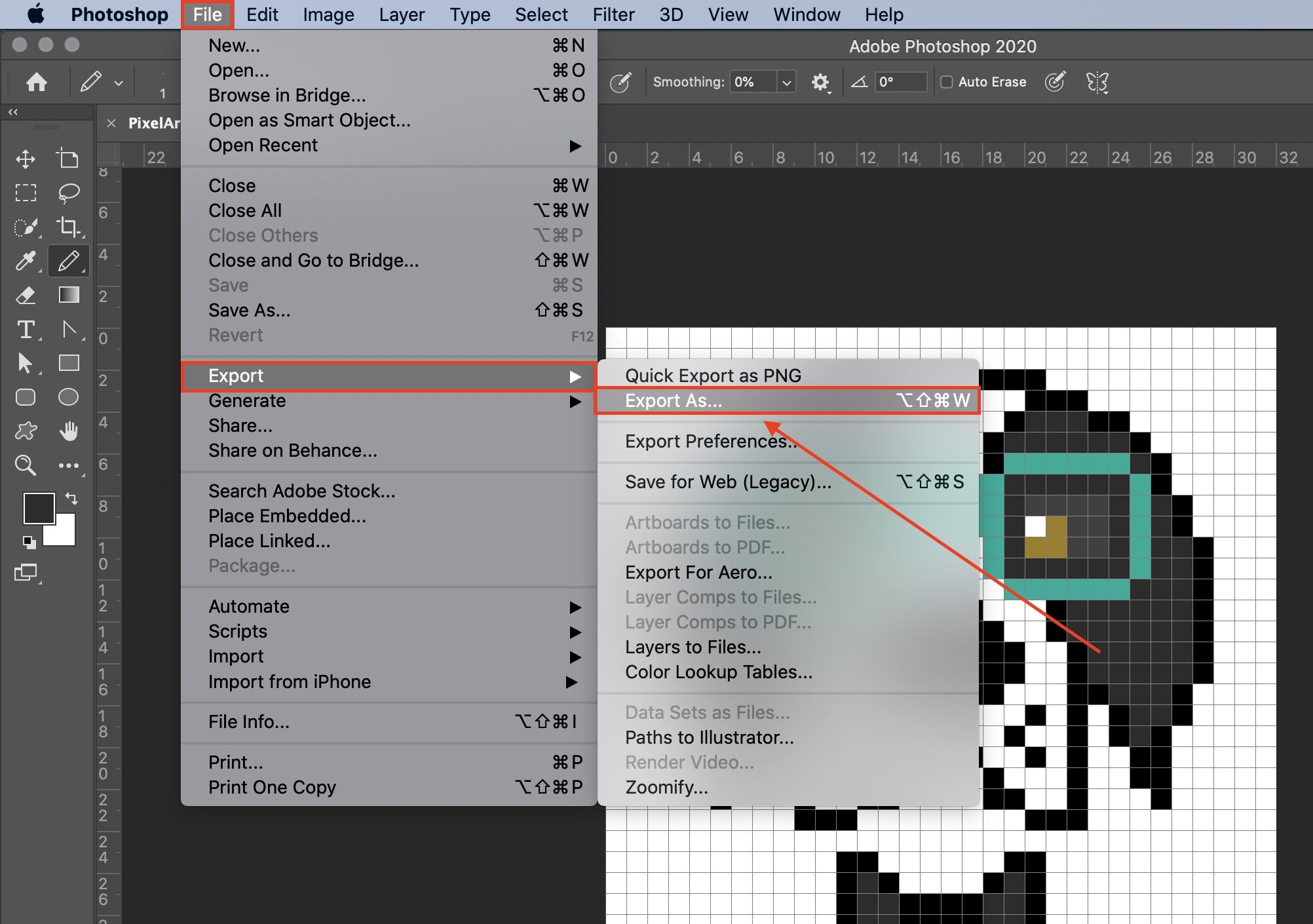
Task: Enable the Auto Erase checkbox
Action: coord(947,82)
